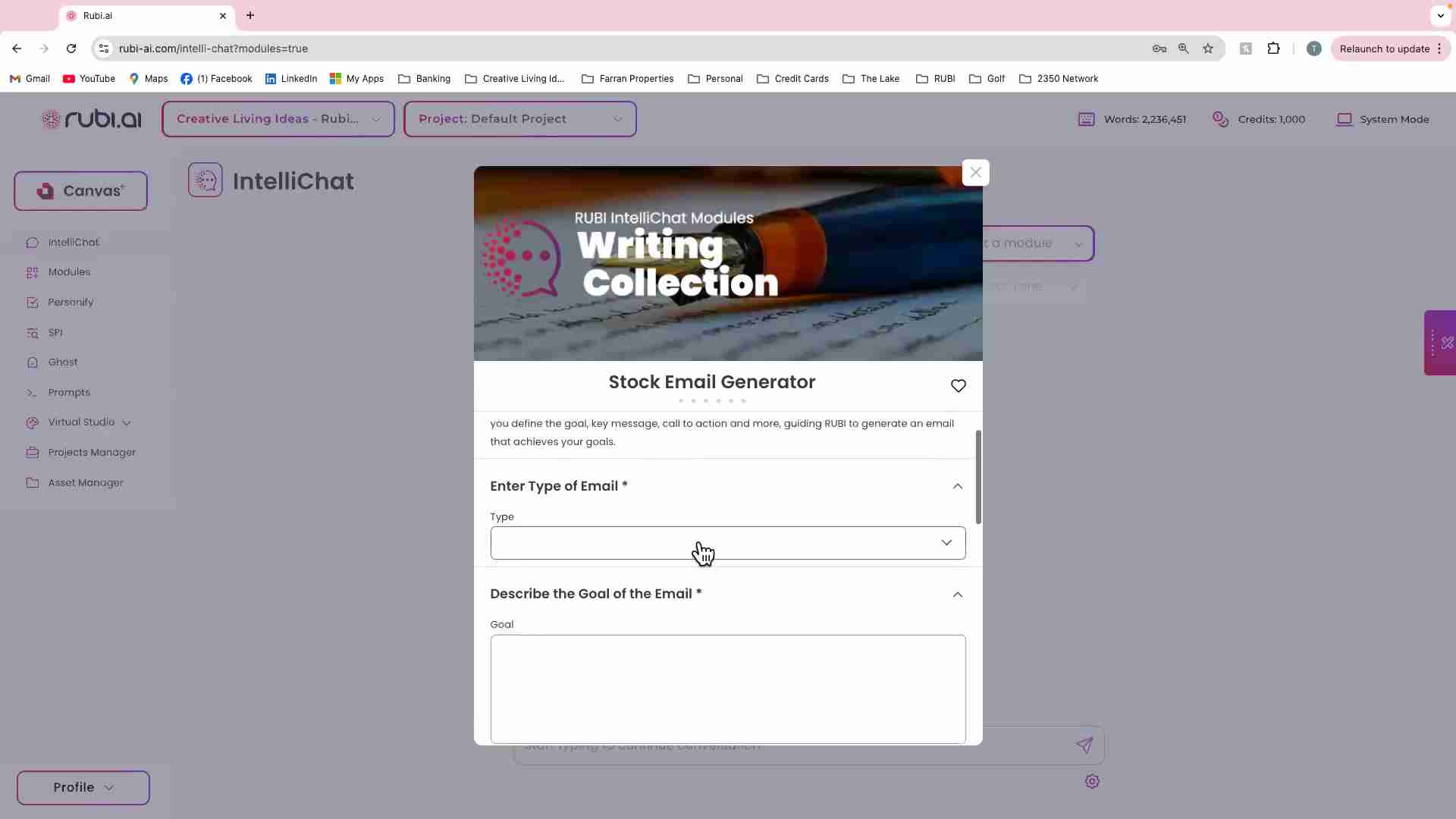Image resolution: width=1456 pixels, height=819 pixels.
Task: Close the Writing Collection modal
Action: pyautogui.click(x=975, y=173)
